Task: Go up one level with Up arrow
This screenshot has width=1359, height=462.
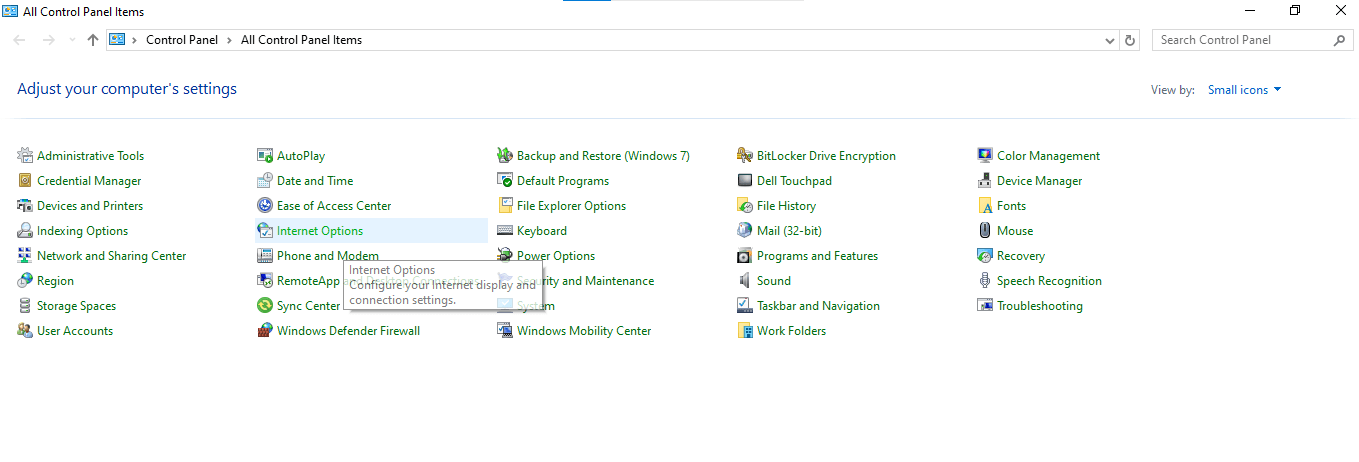Action: pos(93,40)
